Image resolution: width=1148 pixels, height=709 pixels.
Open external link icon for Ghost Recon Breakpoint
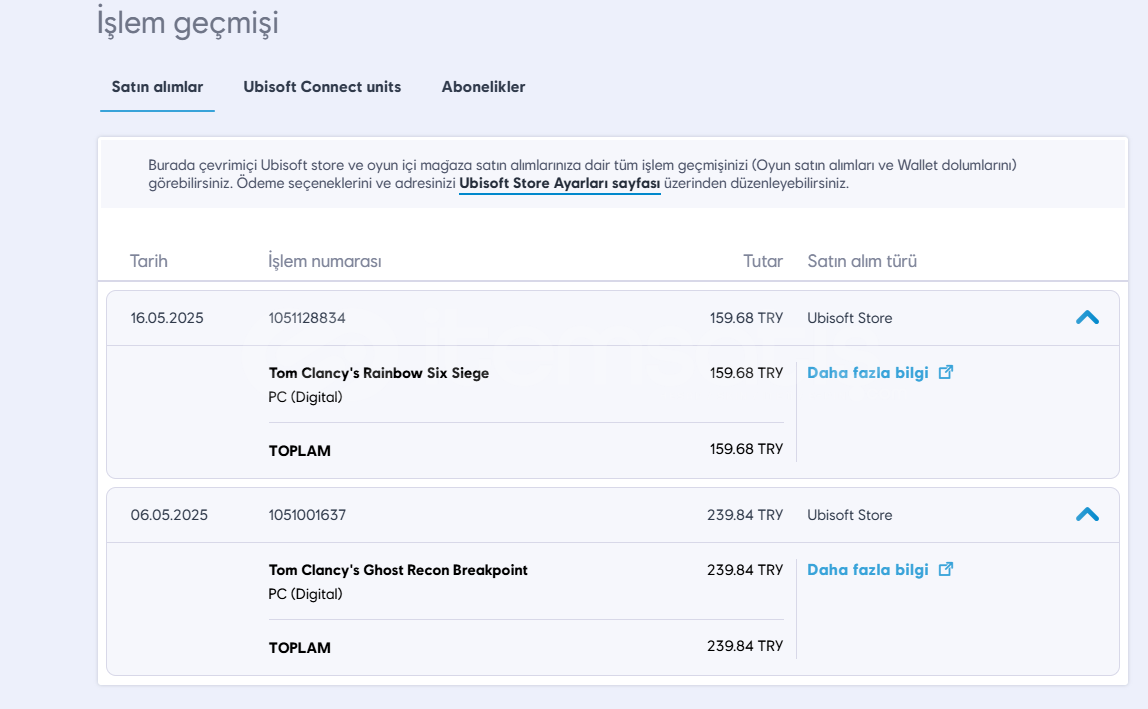coord(946,569)
